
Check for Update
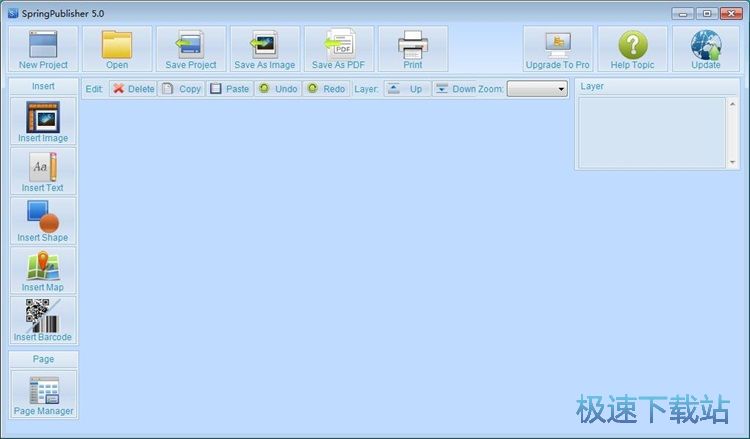[x=706, y=49]
